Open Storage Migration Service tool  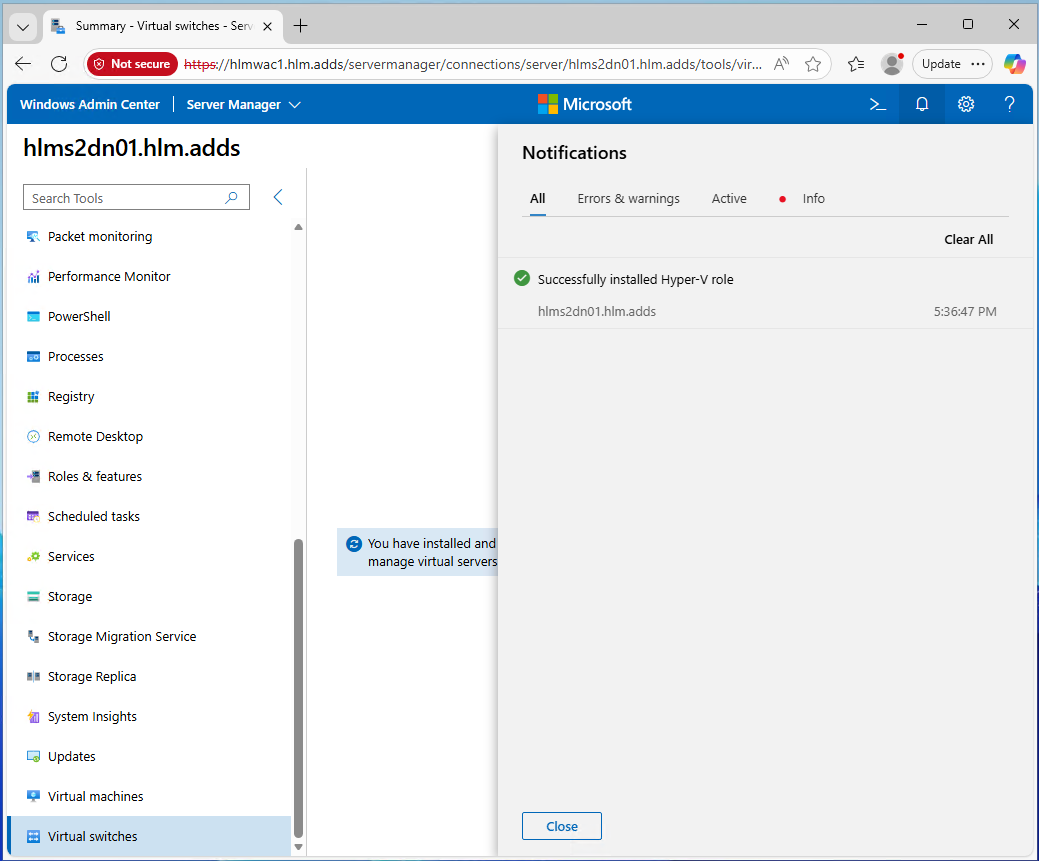pos(122,637)
